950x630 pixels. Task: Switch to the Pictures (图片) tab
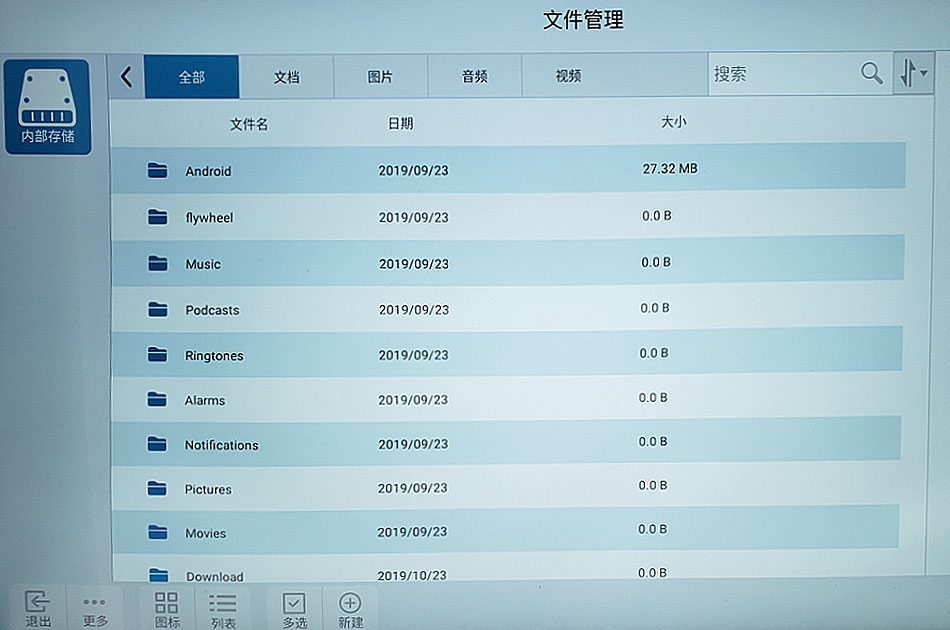point(380,77)
